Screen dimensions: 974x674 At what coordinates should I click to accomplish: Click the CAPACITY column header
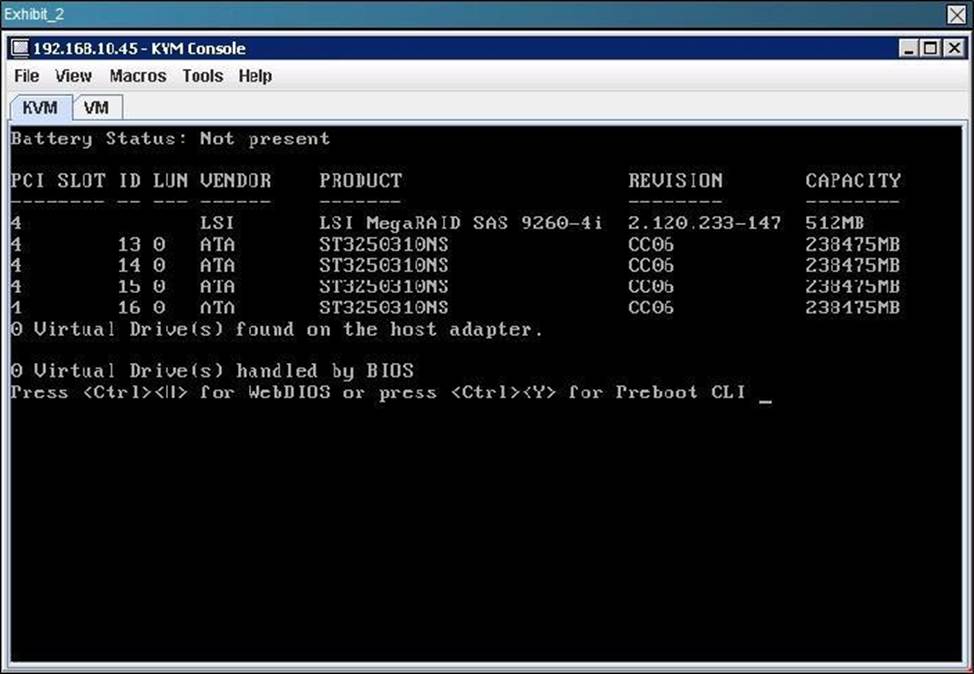853,181
